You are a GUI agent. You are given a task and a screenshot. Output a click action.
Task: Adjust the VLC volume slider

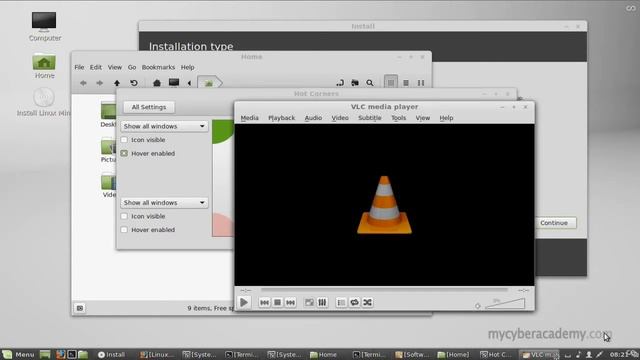(x=505, y=304)
